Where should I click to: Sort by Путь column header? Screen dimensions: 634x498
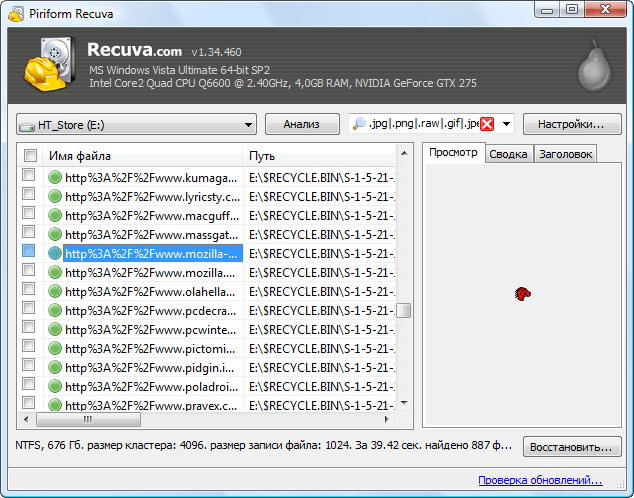tap(319, 156)
